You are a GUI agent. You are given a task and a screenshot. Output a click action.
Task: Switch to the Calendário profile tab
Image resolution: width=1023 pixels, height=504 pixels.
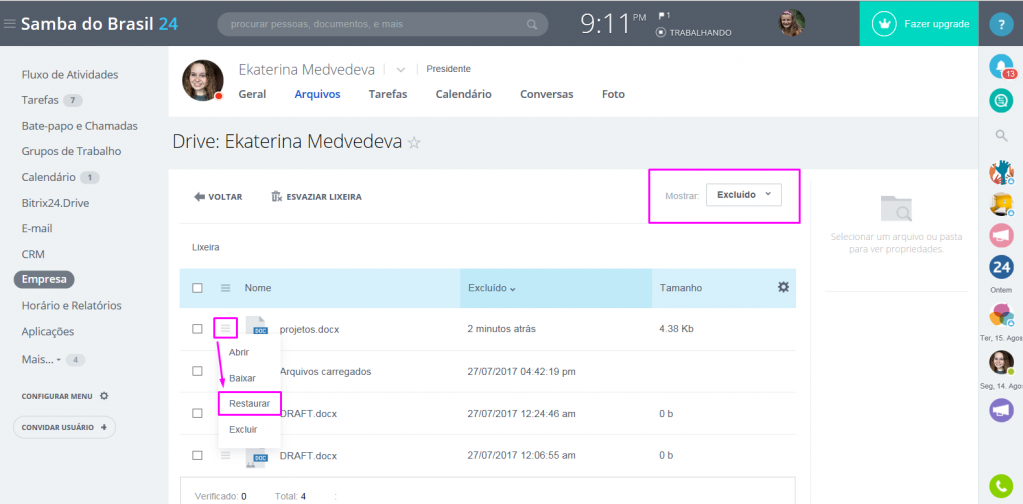463,94
